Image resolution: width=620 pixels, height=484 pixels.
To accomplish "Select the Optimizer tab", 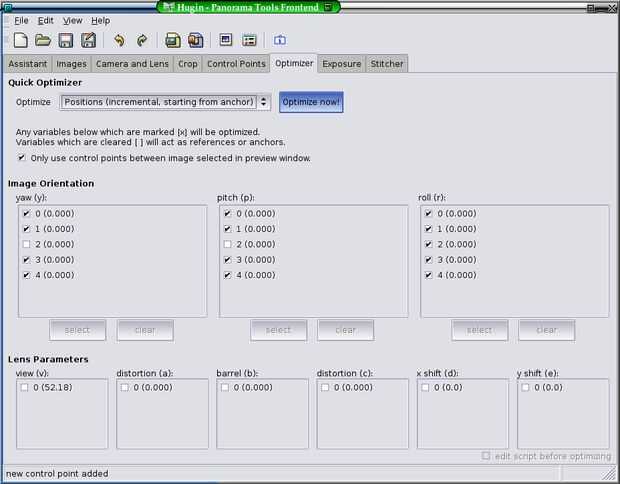I will pyautogui.click(x=294, y=63).
